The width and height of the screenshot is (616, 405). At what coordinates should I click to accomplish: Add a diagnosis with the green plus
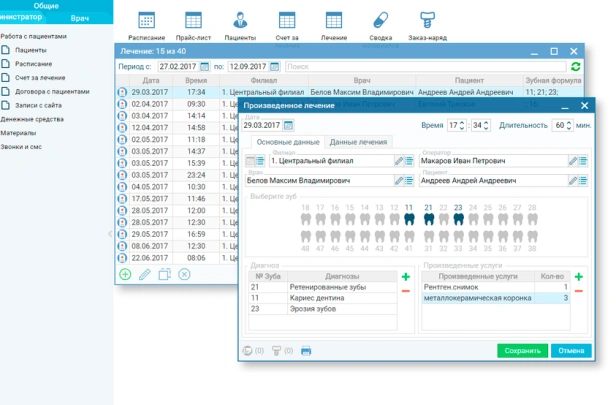pos(406,277)
